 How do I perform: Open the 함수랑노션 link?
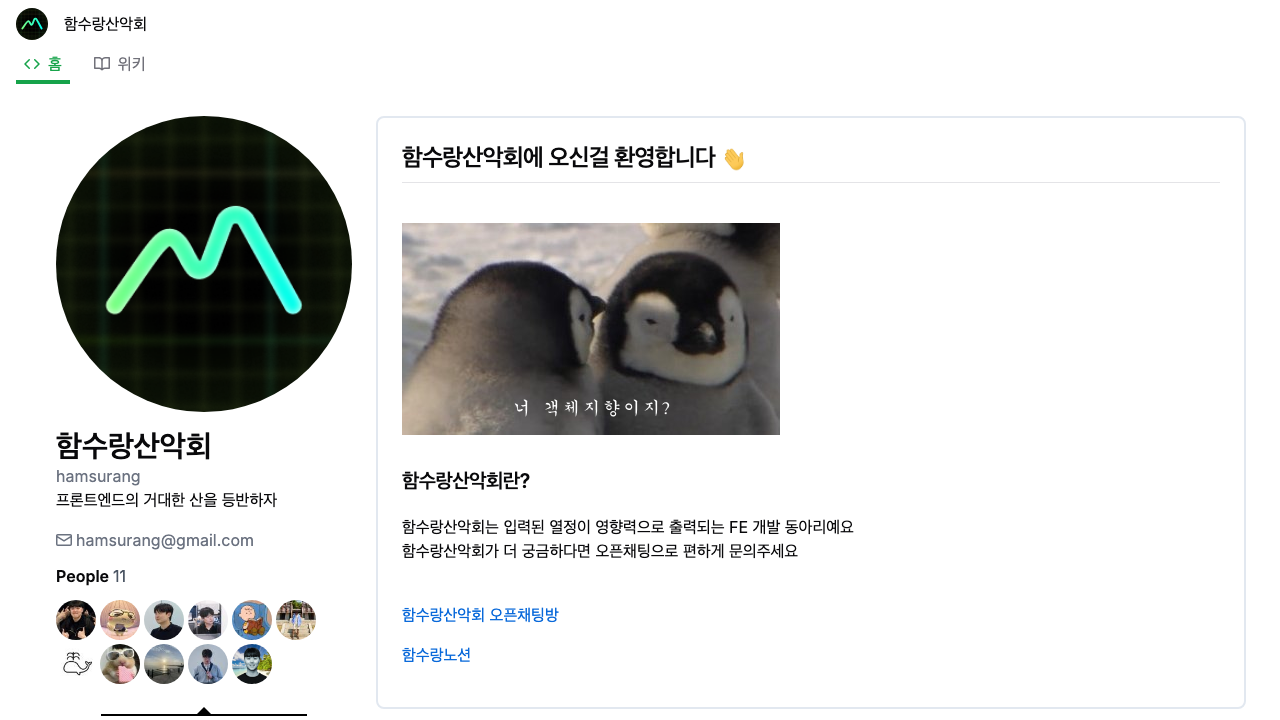[x=436, y=655]
